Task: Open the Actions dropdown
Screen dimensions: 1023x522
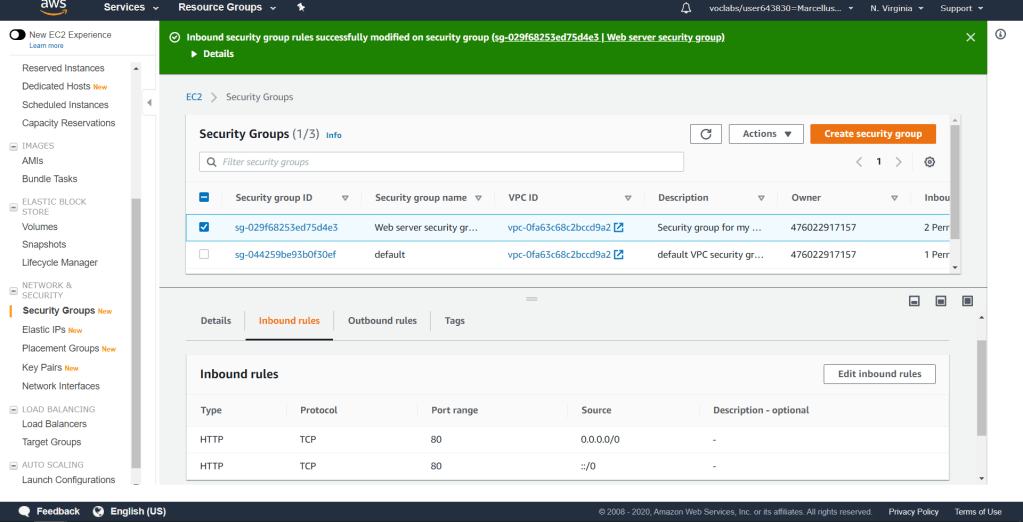Action: [x=766, y=134]
